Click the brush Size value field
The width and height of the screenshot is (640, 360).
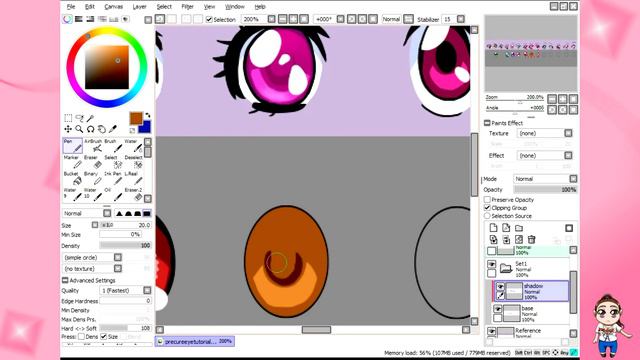point(125,225)
